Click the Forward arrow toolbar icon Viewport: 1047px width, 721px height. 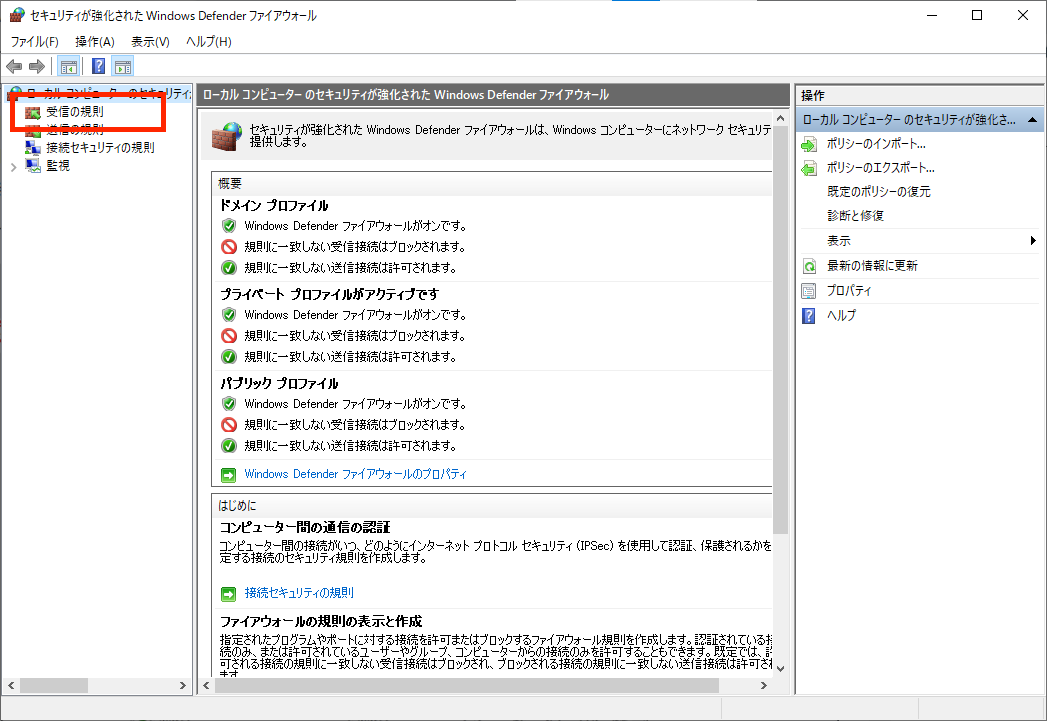tap(37, 66)
